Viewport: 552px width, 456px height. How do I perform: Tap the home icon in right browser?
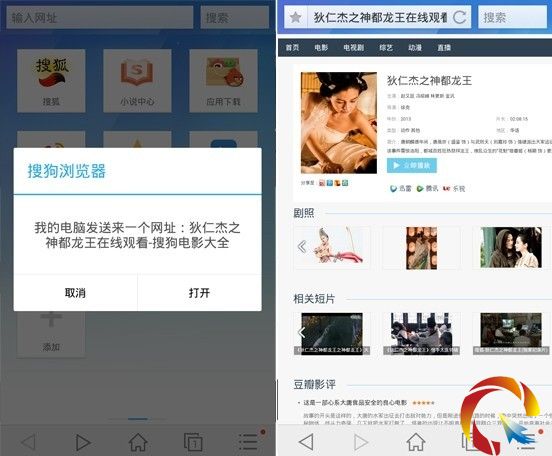tap(416, 442)
